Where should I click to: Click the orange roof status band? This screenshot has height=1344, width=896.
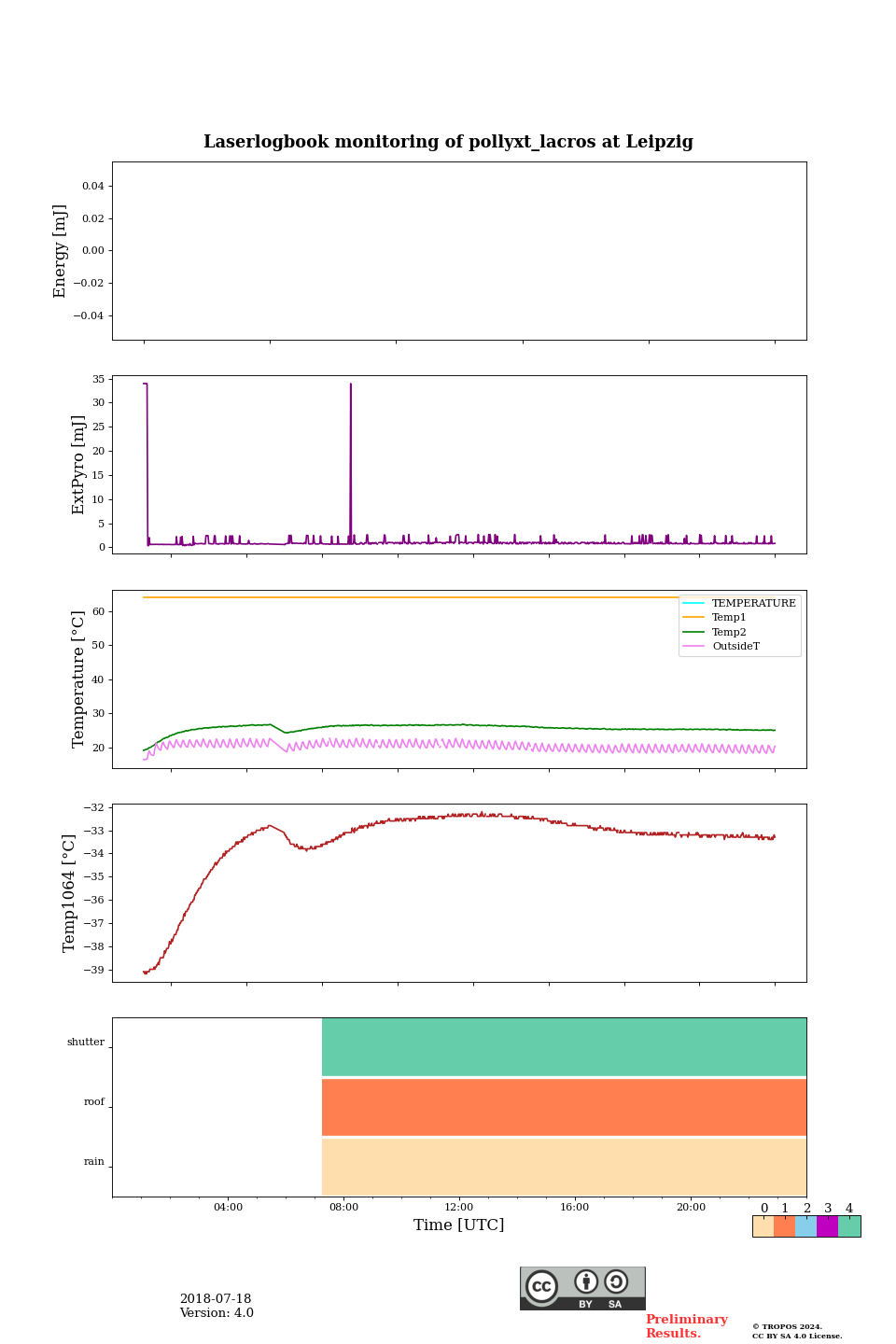(564, 1107)
